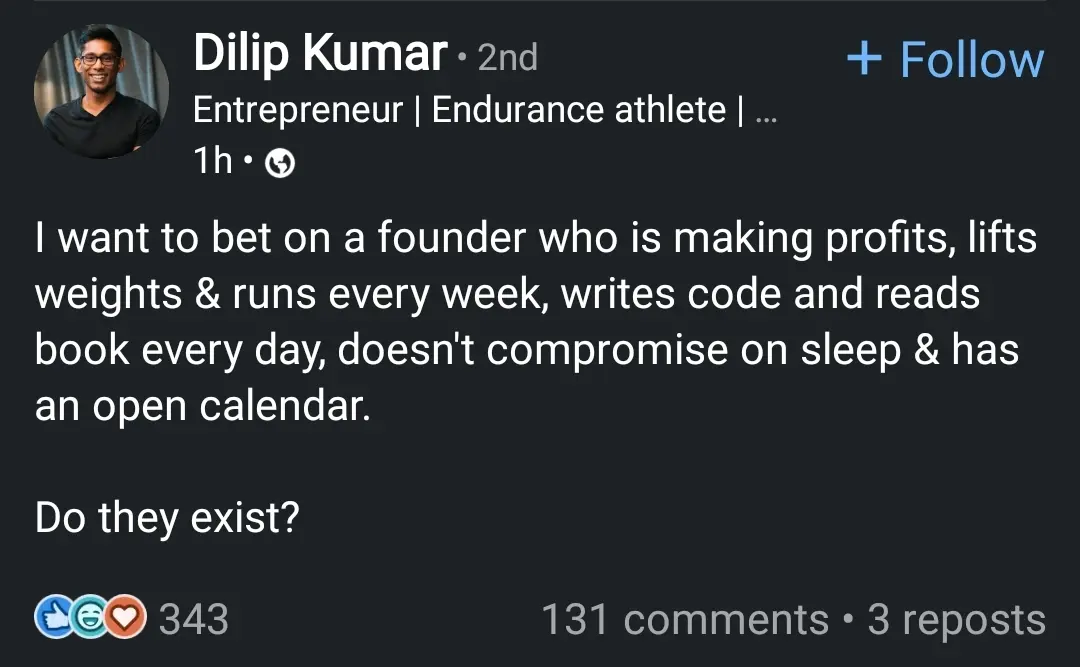Expand the truncated headline ellipsis
Screen dimensions: 1080x667
click(x=766, y=111)
